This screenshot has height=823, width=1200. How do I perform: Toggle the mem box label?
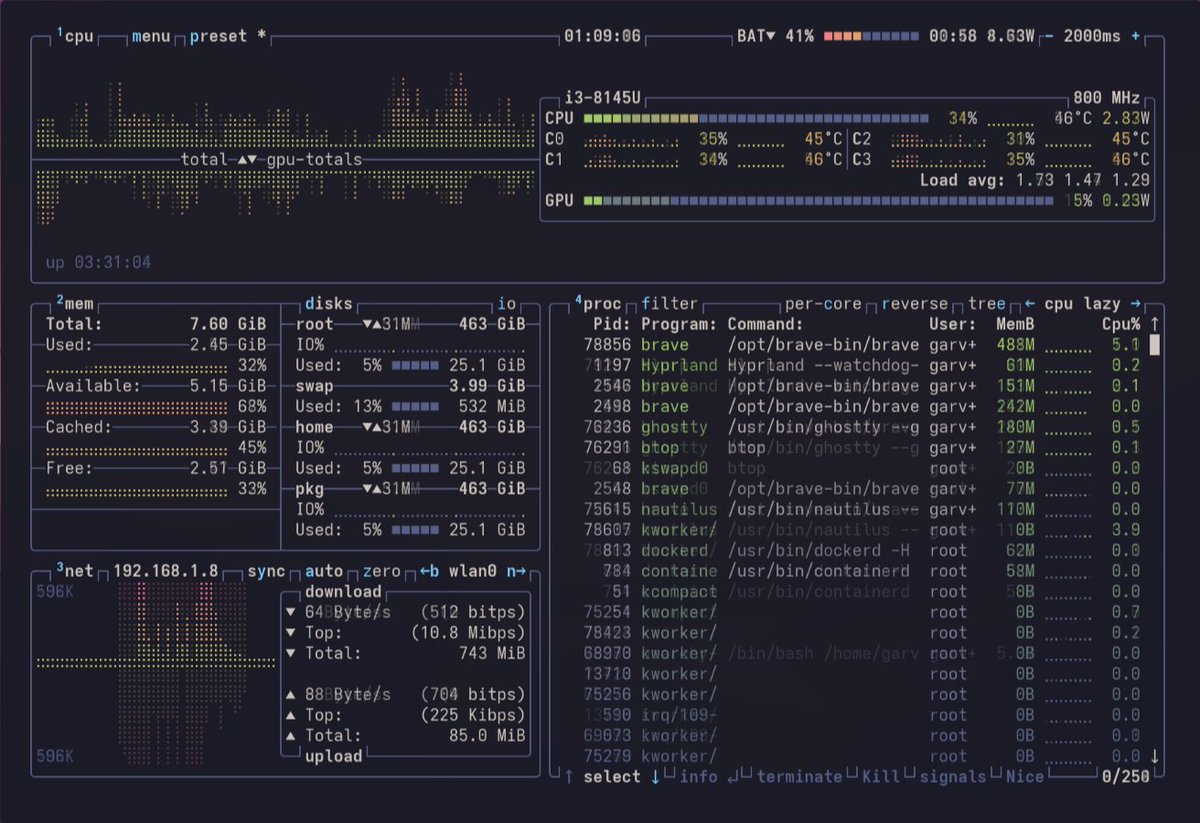75,303
